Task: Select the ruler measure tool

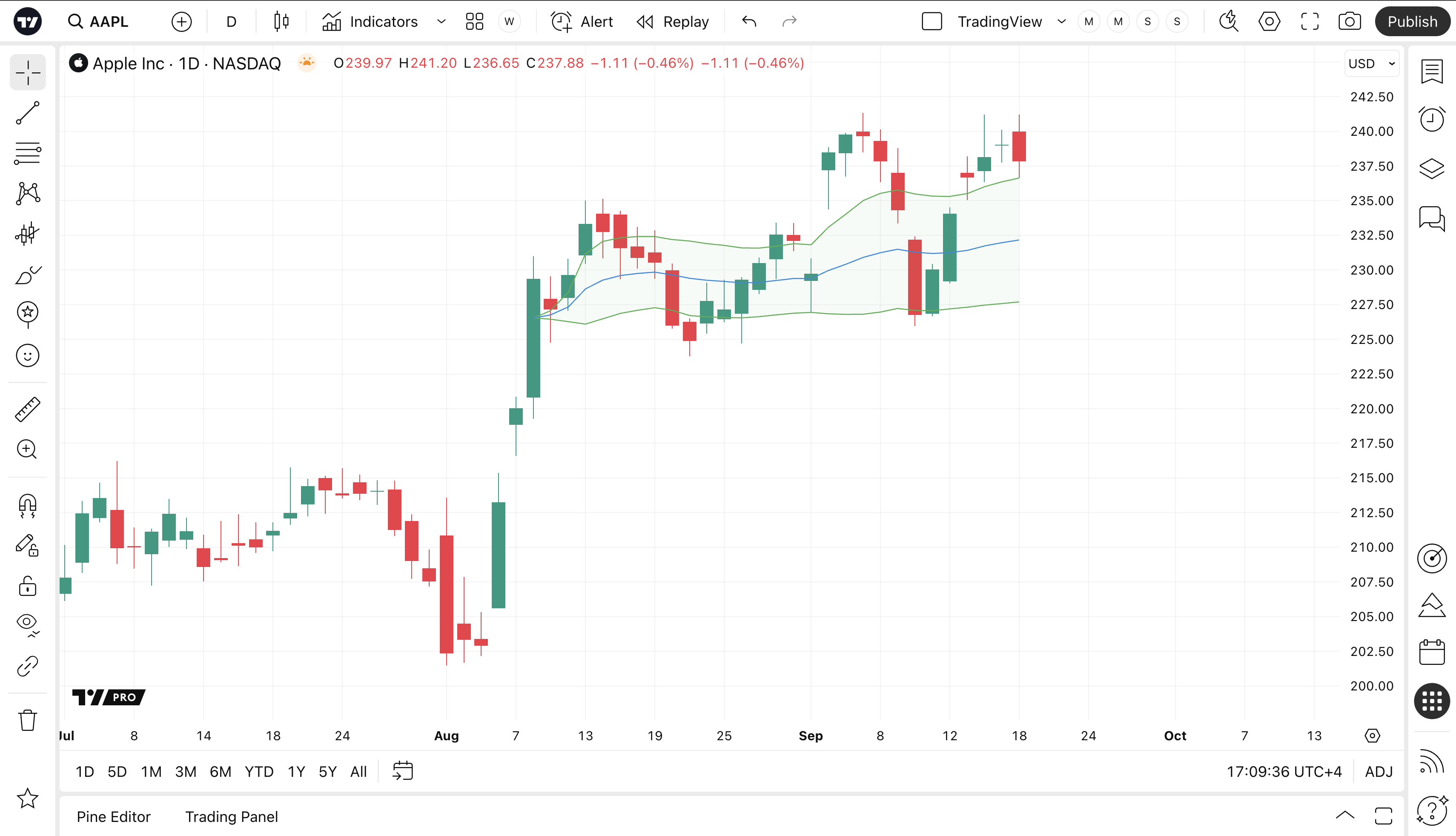Action: (x=28, y=409)
